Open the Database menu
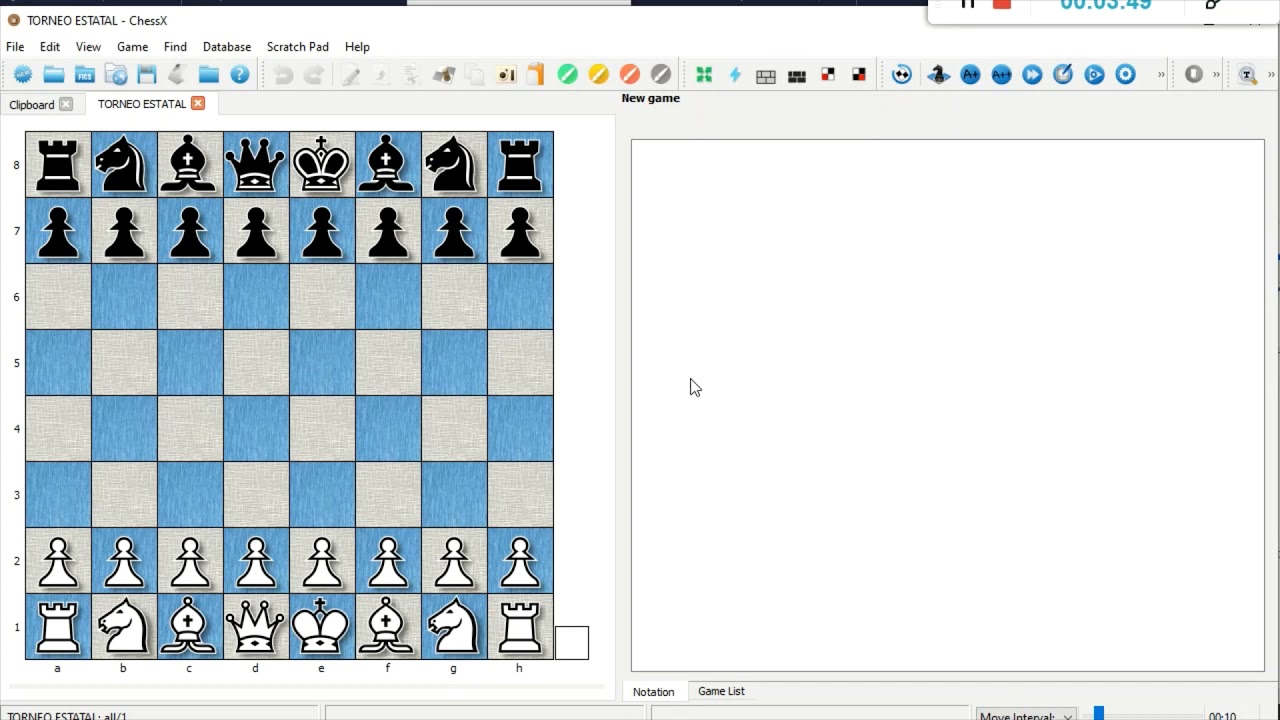 227,47
